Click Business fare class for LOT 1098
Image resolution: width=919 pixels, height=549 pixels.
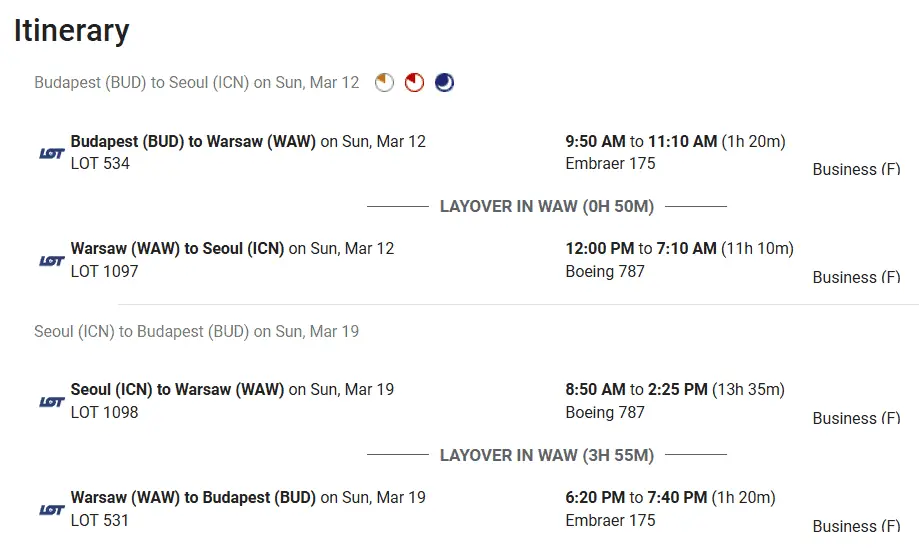click(x=856, y=419)
